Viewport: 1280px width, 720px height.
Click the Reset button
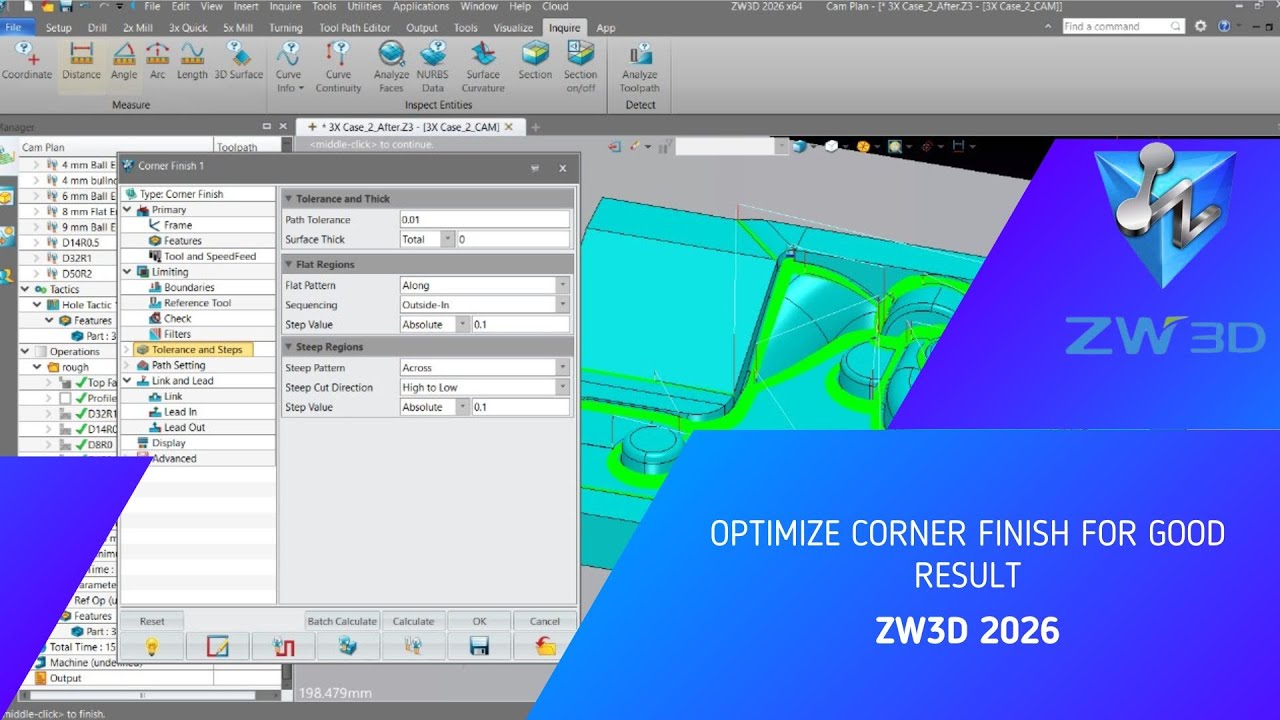pos(152,621)
